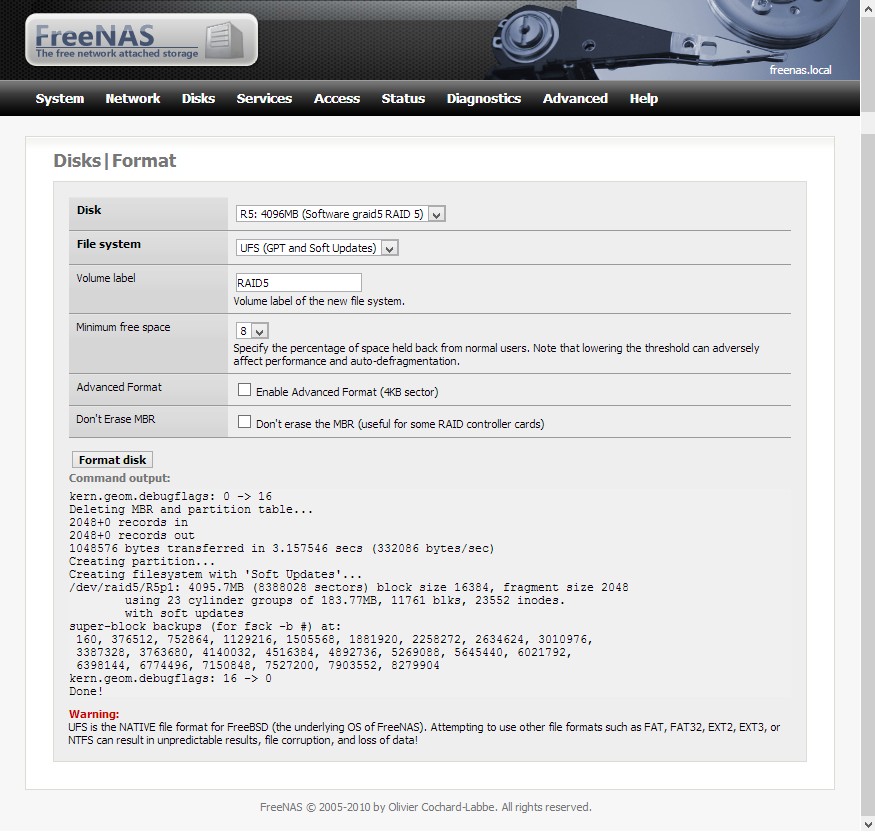Open the Disks menu
The width and height of the screenshot is (875, 832).
pyautogui.click(x=198, y=98)
